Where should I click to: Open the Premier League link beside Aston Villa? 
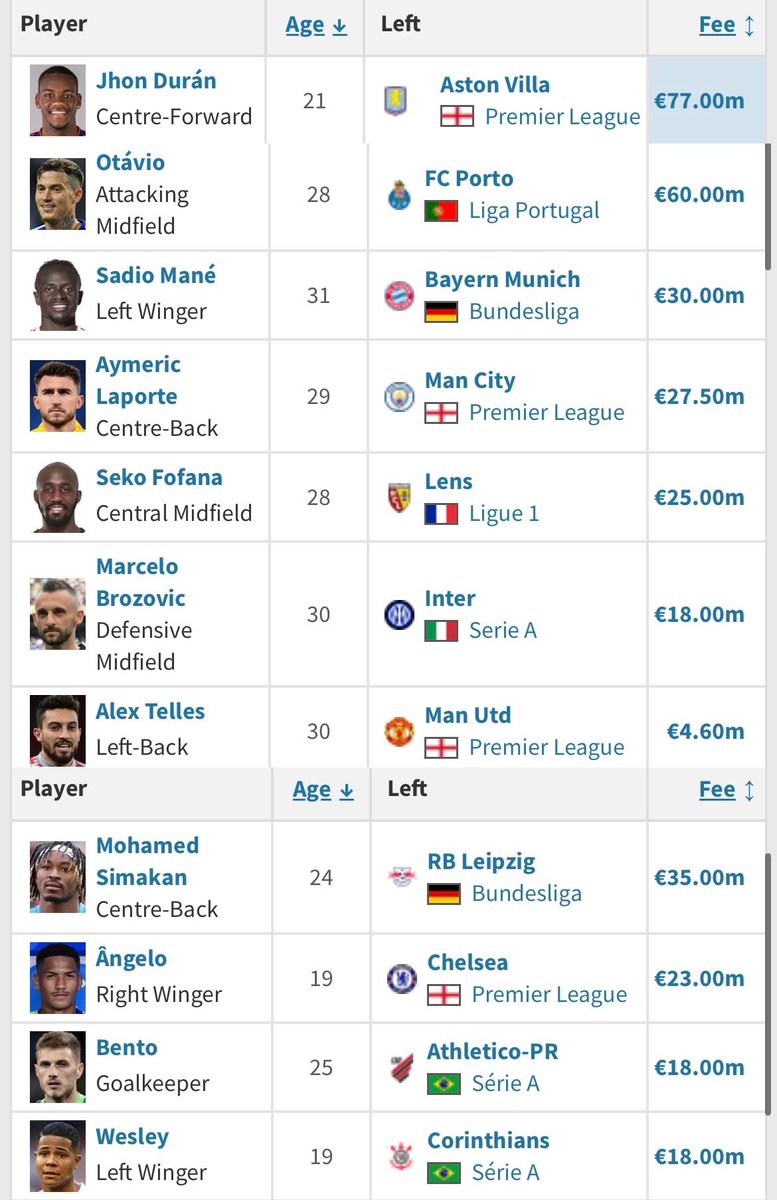tap(562, 117)
